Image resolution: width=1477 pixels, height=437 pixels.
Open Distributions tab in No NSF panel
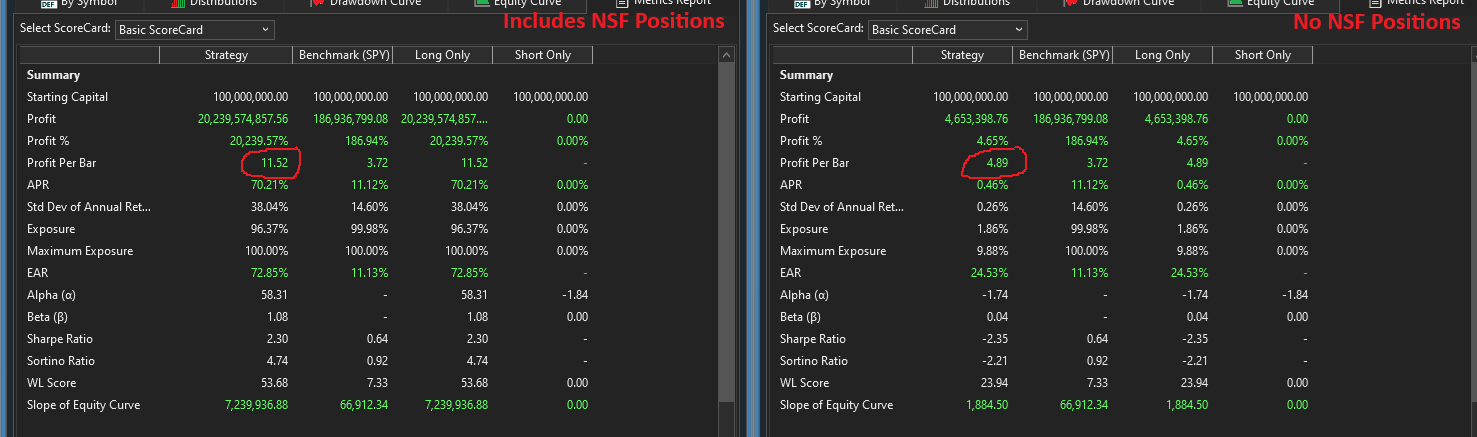tap(966, 4)
